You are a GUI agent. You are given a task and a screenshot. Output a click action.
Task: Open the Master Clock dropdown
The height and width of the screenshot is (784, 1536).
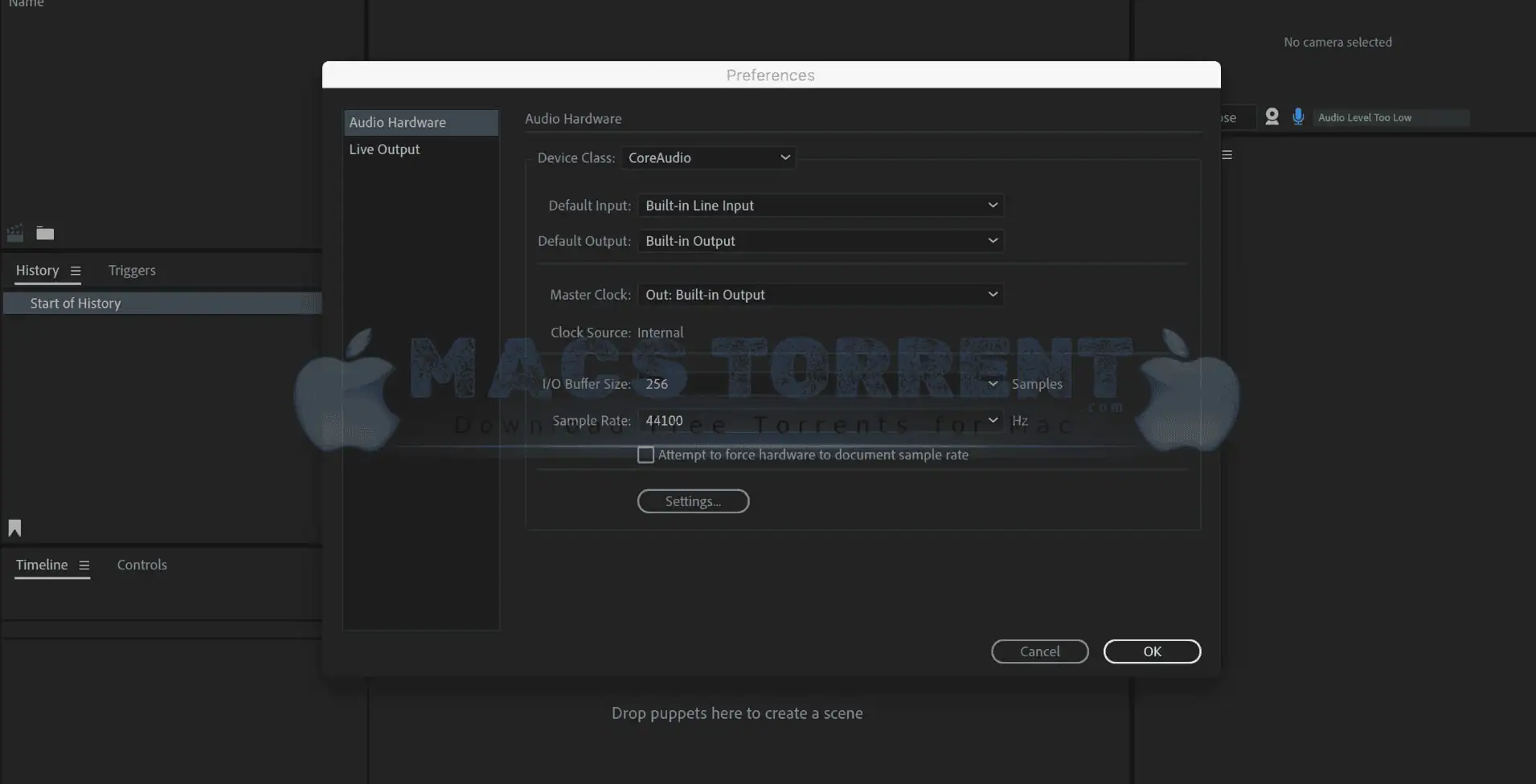[x=821, y=295]
